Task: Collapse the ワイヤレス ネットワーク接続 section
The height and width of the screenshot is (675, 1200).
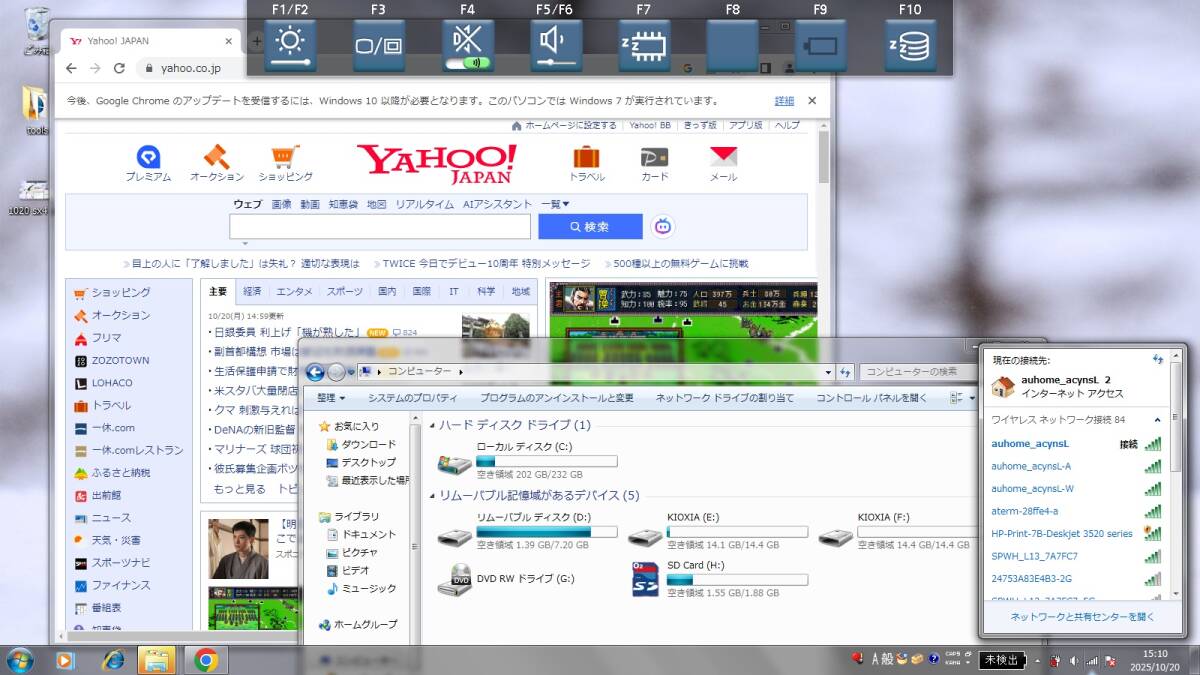Action: (x=1158, y=420)
